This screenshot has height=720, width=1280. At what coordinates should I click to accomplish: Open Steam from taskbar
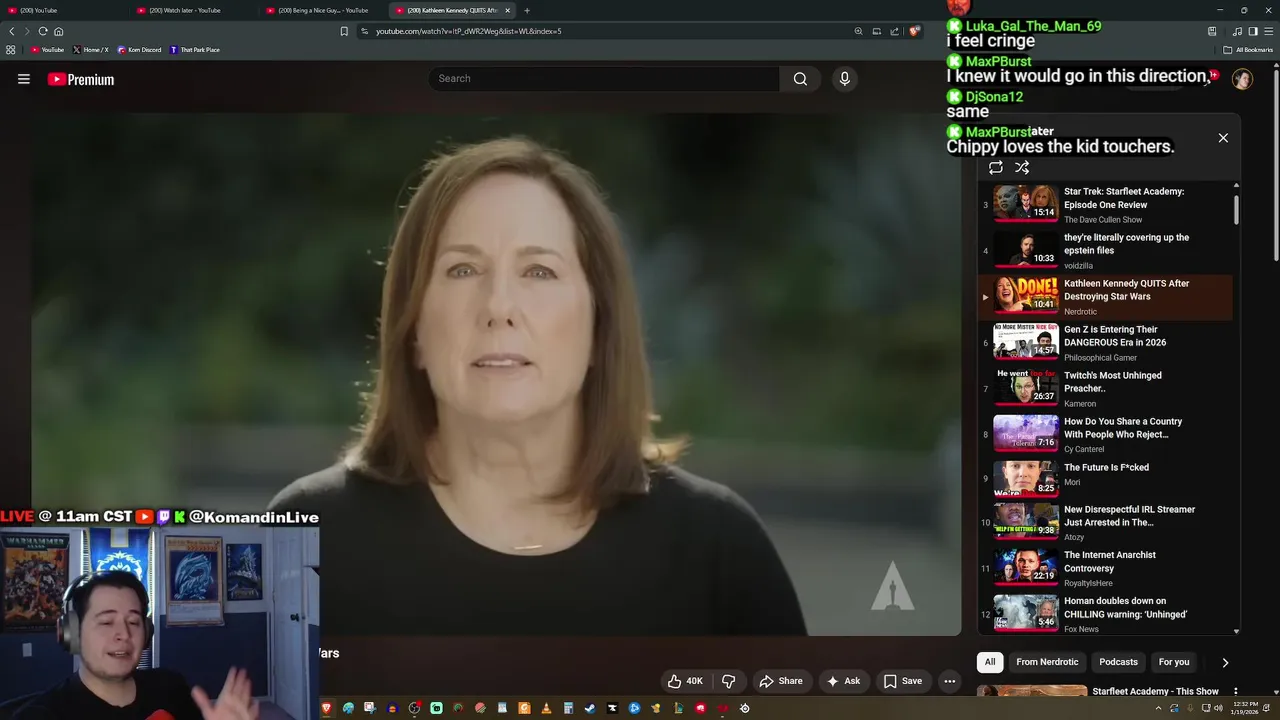pyautogui.click(x=590, y=708)
